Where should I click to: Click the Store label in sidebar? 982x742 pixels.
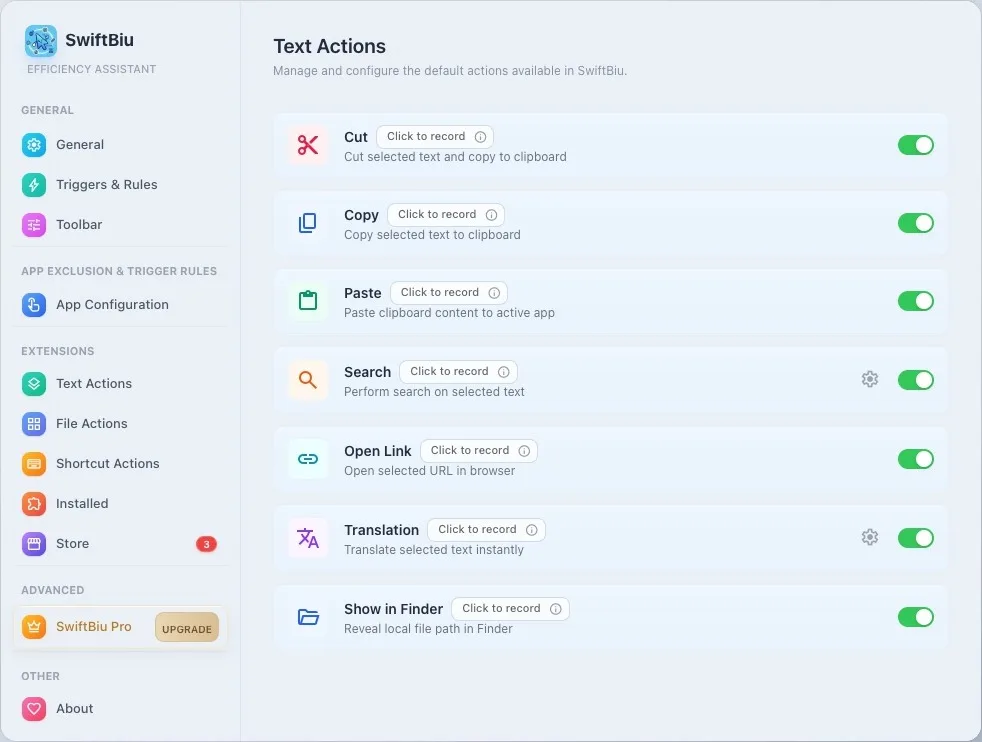[x=73, y=544]
